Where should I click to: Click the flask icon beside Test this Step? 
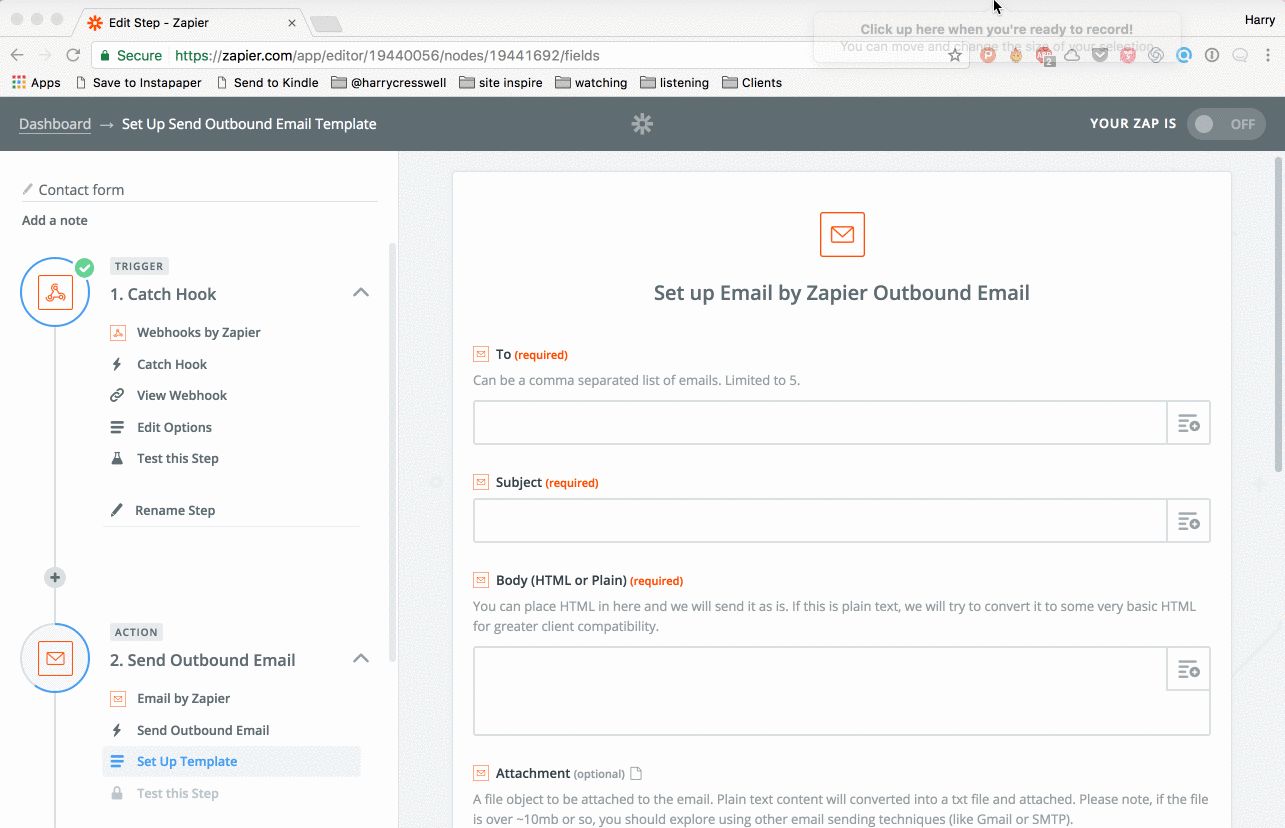pos(117,458)
